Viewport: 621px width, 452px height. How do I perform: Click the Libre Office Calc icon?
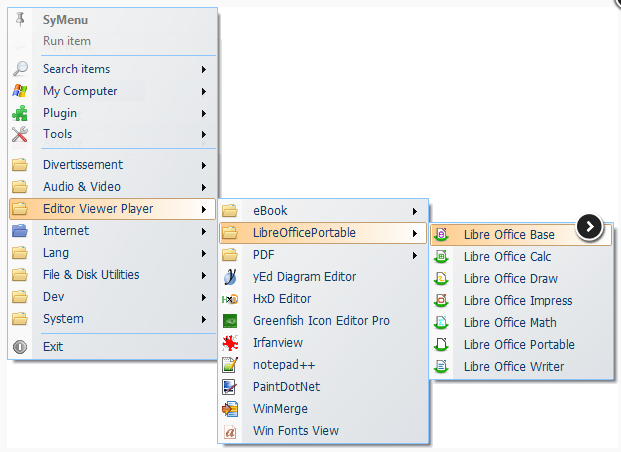tap(441, 257)
